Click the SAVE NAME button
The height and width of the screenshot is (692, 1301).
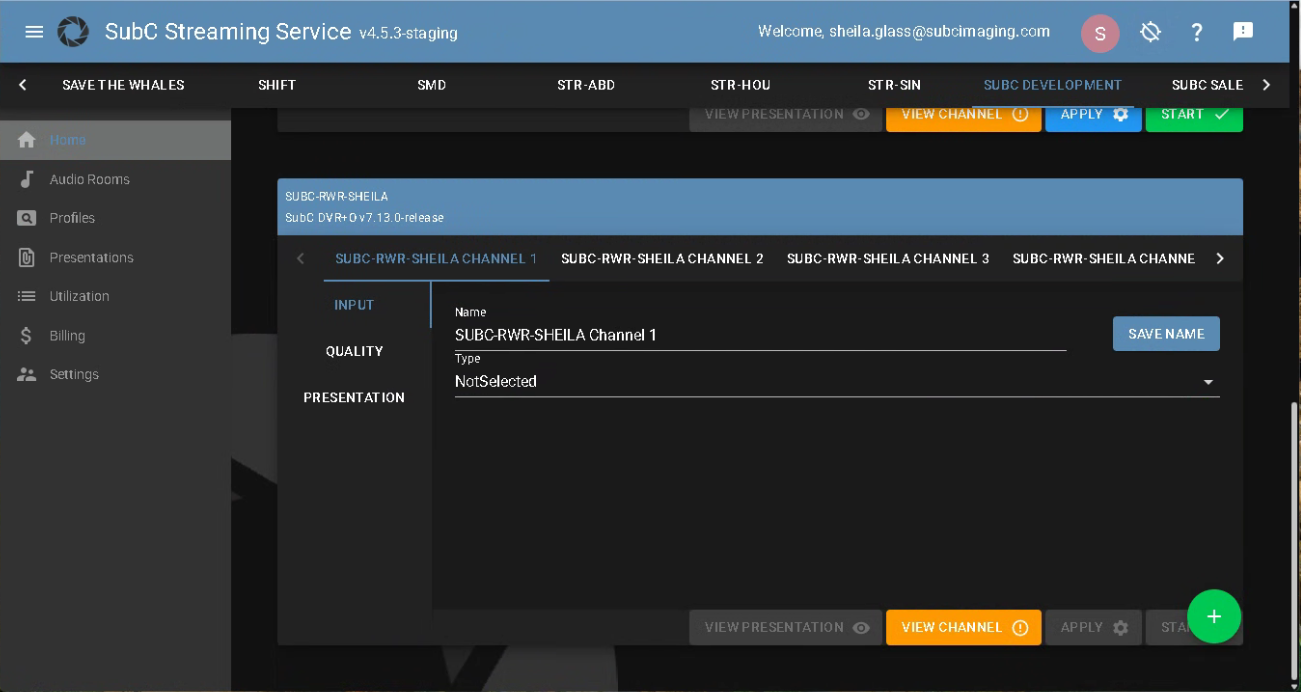[x=1166, y=334]
